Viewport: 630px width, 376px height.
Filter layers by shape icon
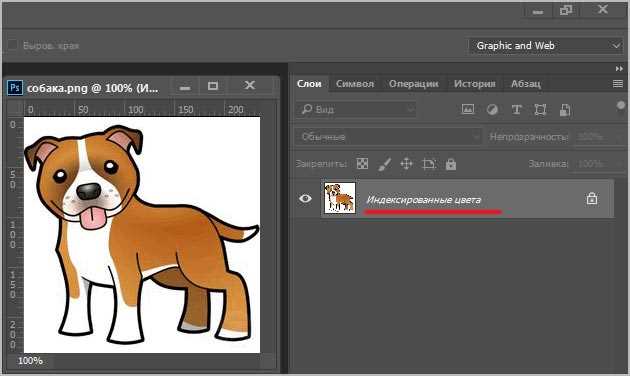540,109
